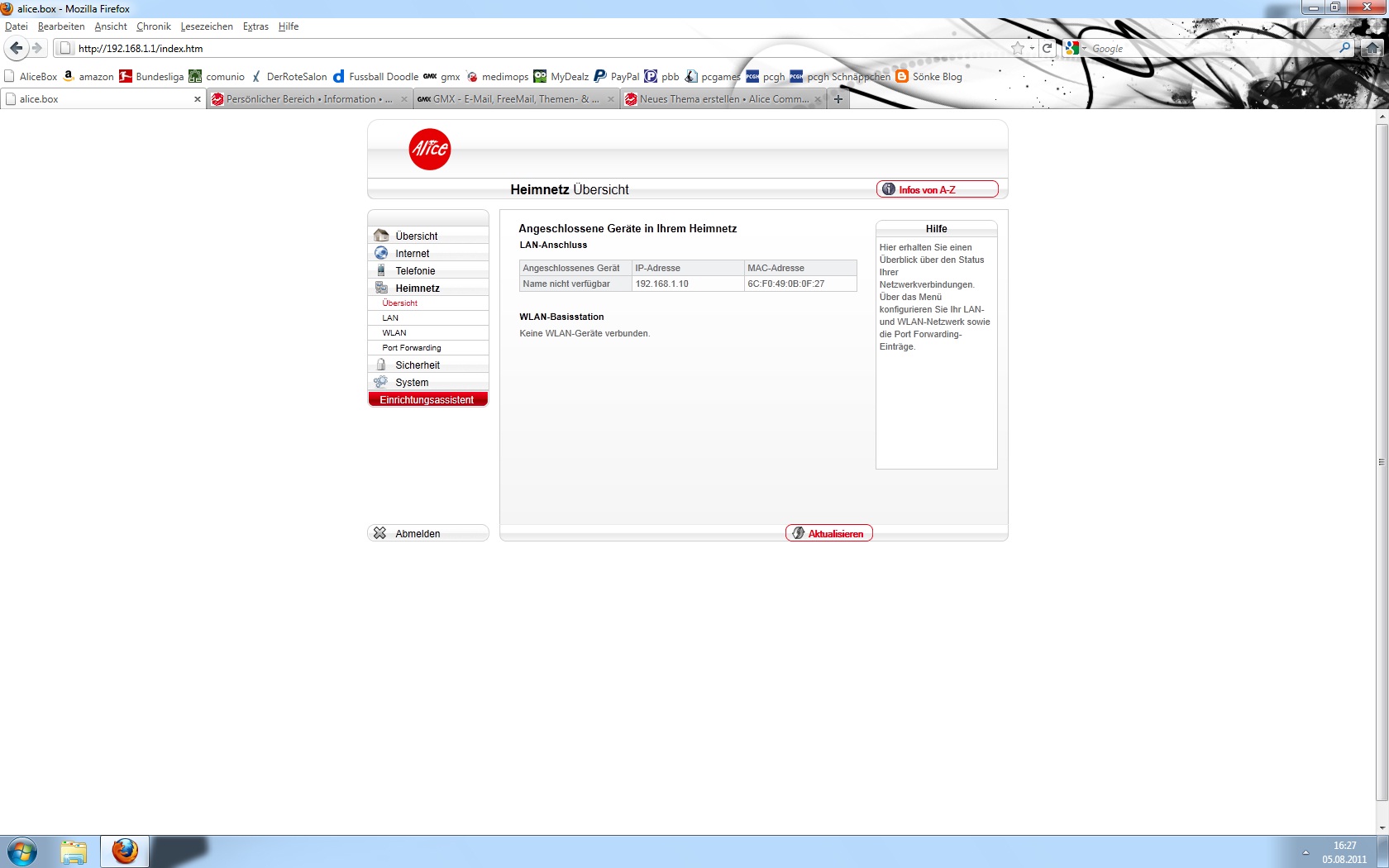Click the Infos von A-Z button
The height and width of the screenshot is (868, 1389).
937,189
